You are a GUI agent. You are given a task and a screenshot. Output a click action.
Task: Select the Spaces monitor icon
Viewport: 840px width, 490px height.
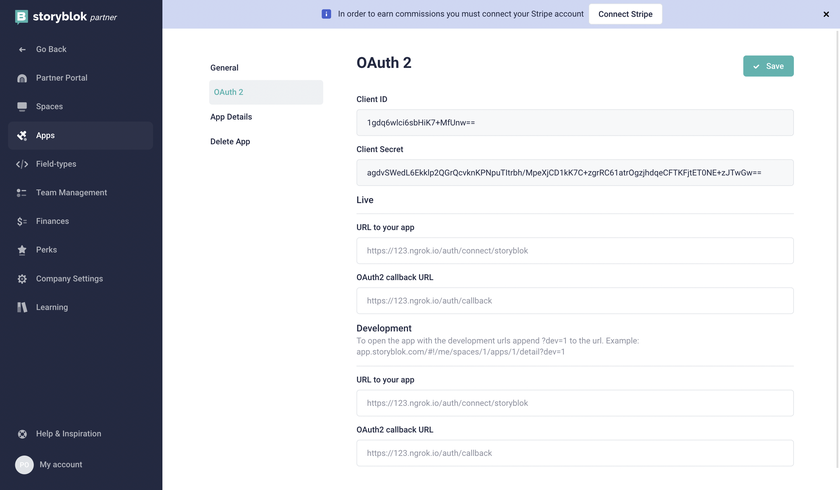(x=22, y=107)
